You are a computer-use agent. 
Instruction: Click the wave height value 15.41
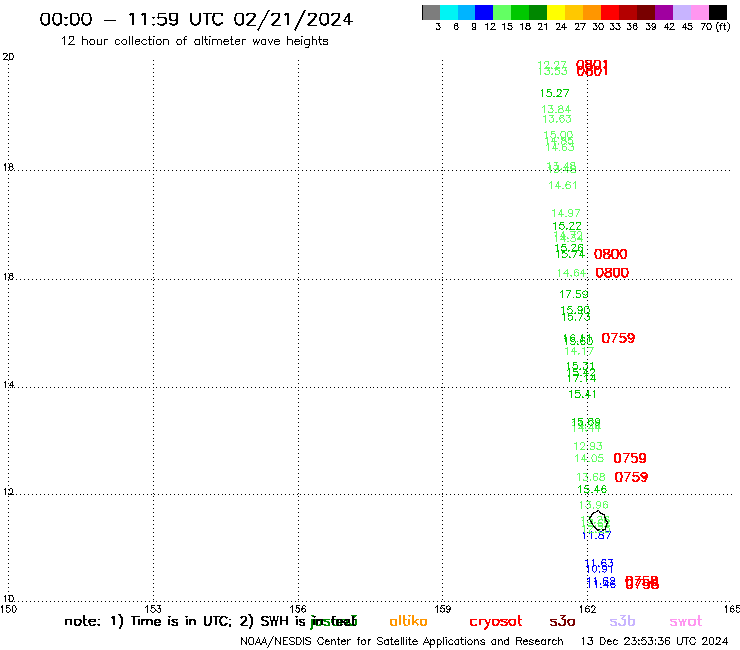coord(582,394)
